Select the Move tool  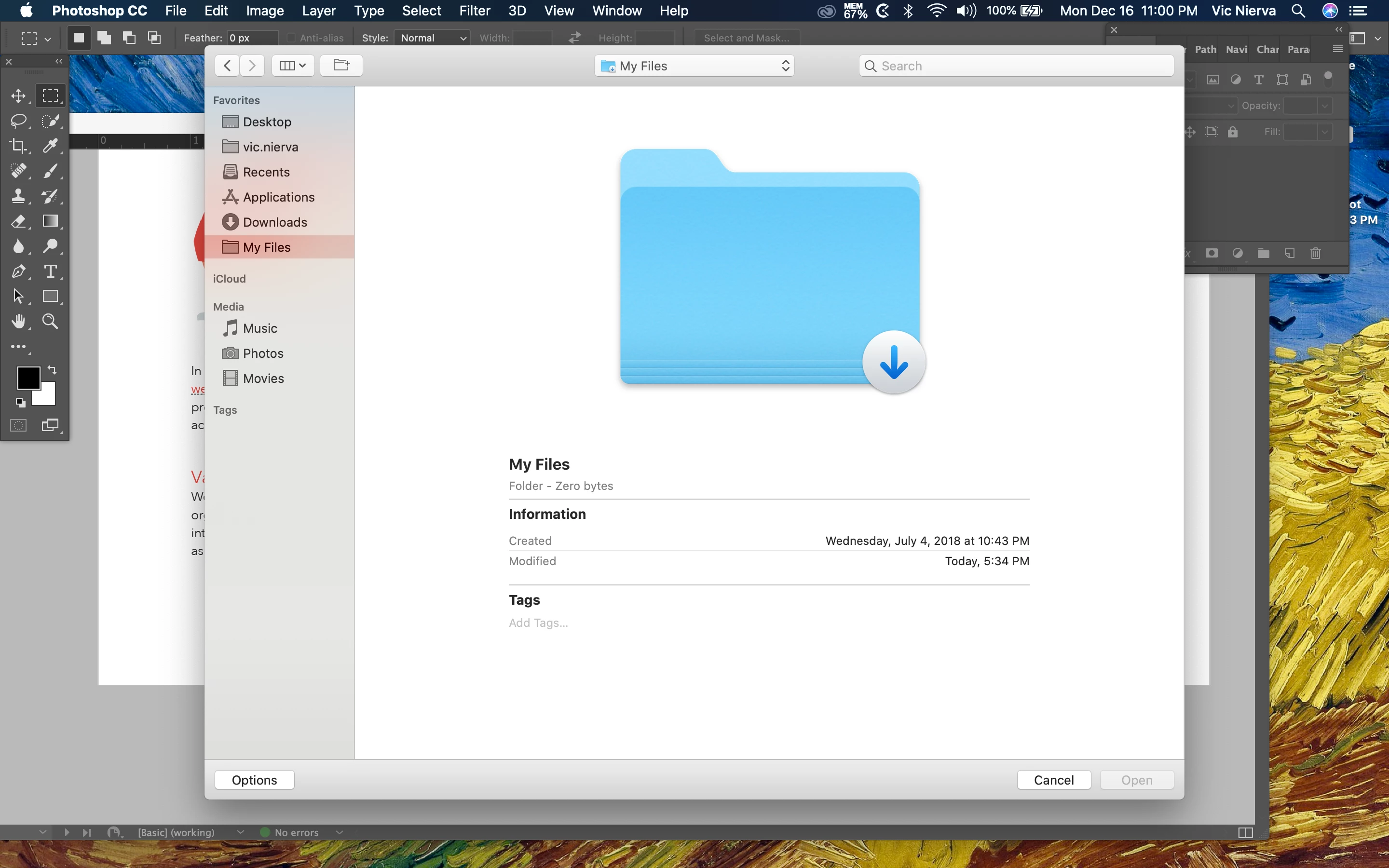18,96
